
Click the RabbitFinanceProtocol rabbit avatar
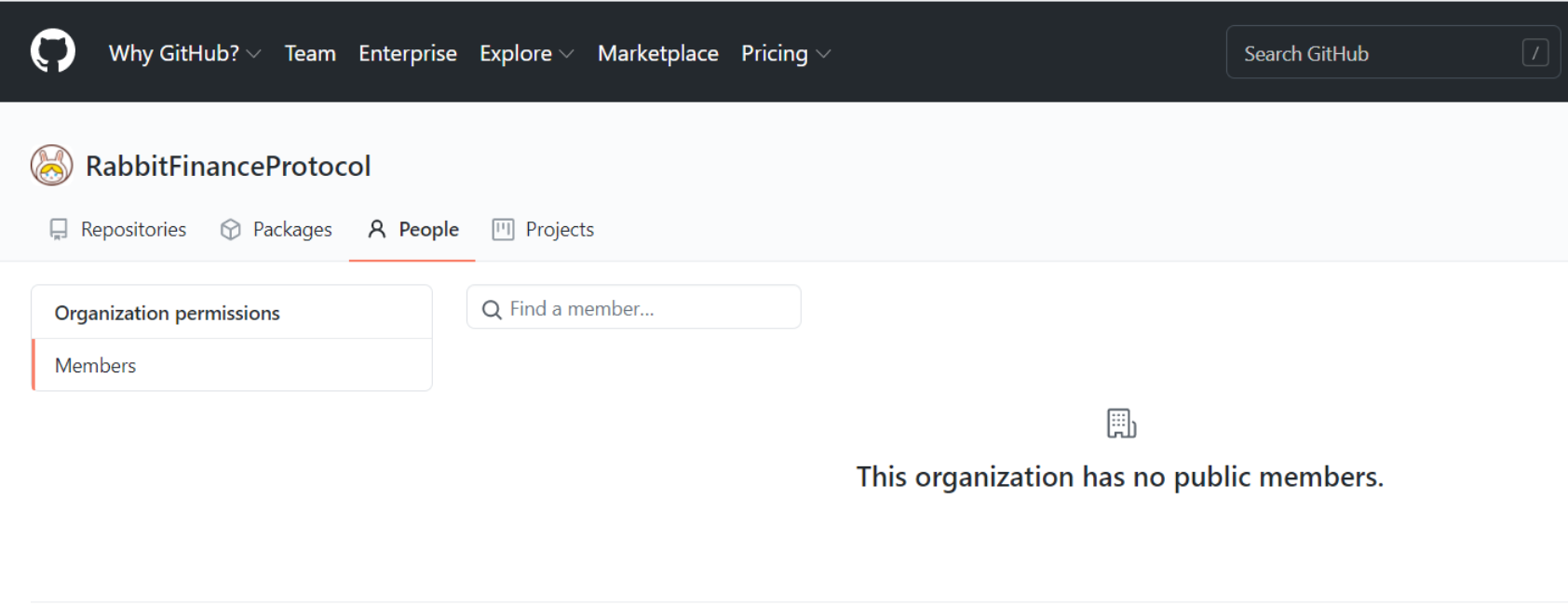[51, 166]
